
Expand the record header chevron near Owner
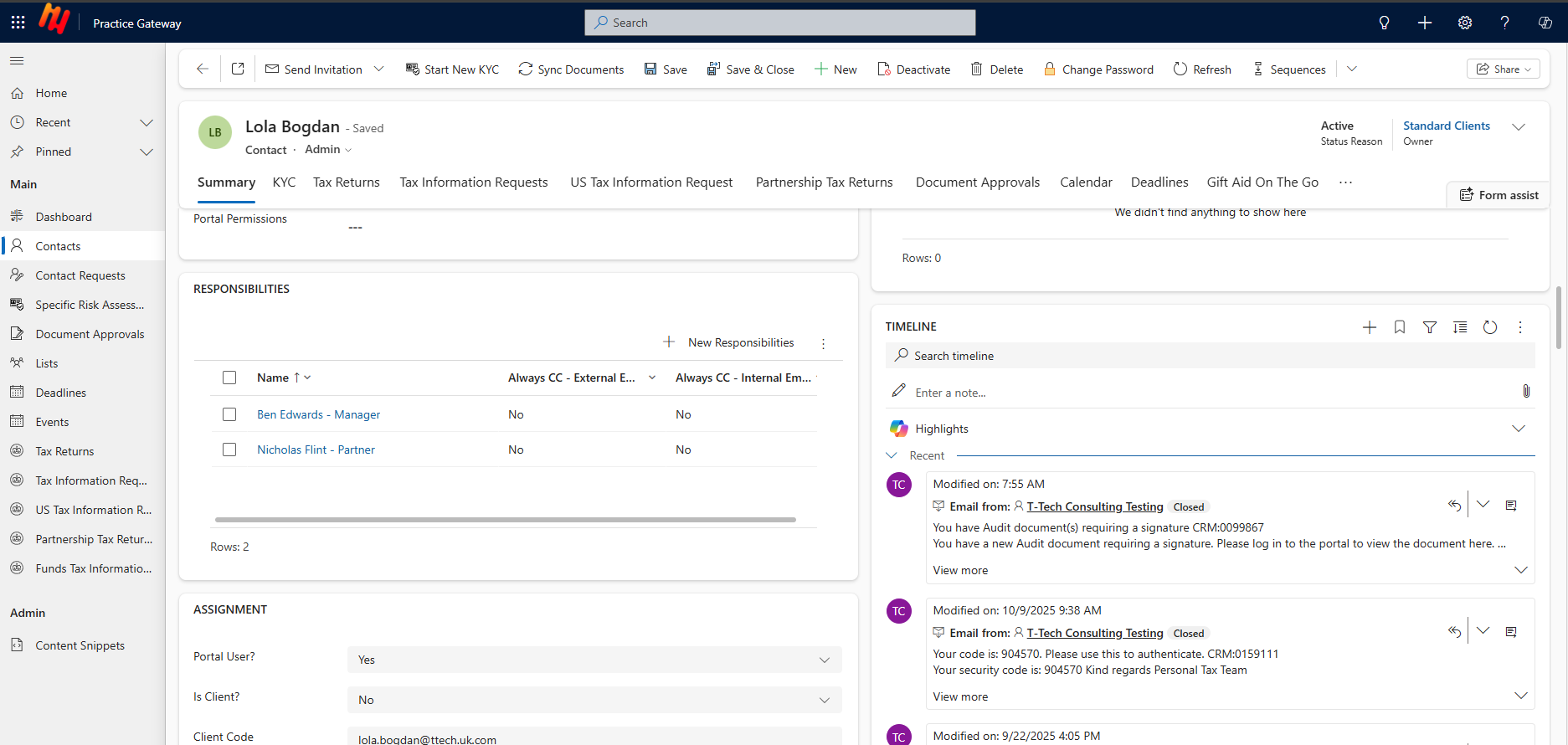pyautogui.click(x=1519, y=127)
